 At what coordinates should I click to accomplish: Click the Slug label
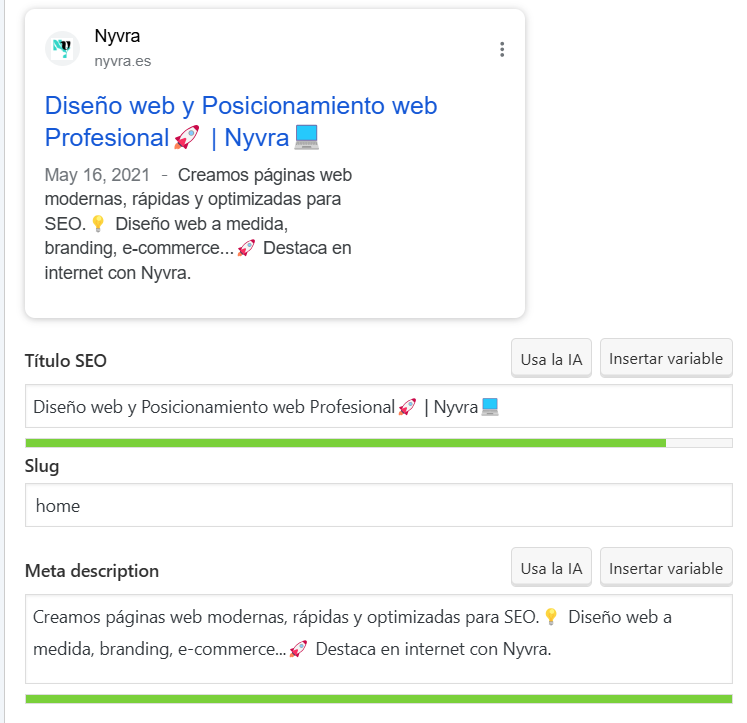42,466
